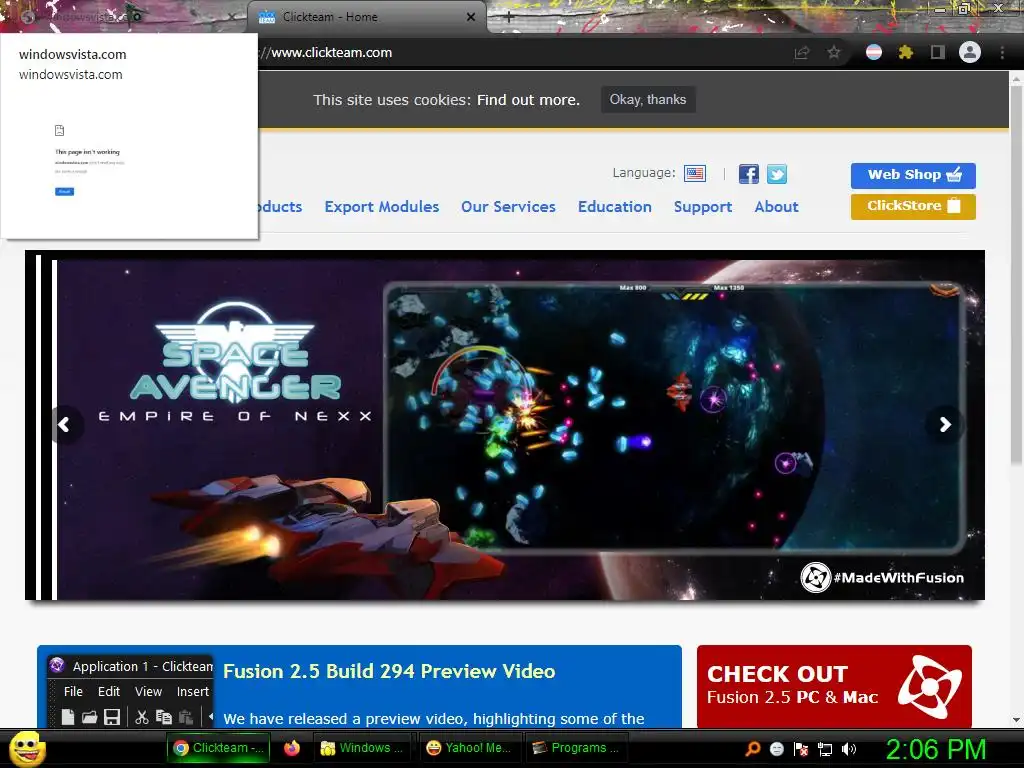Open the Extensions puzzle piece menu
This screenshot has width=1024, height=768.
pos(906,53)
